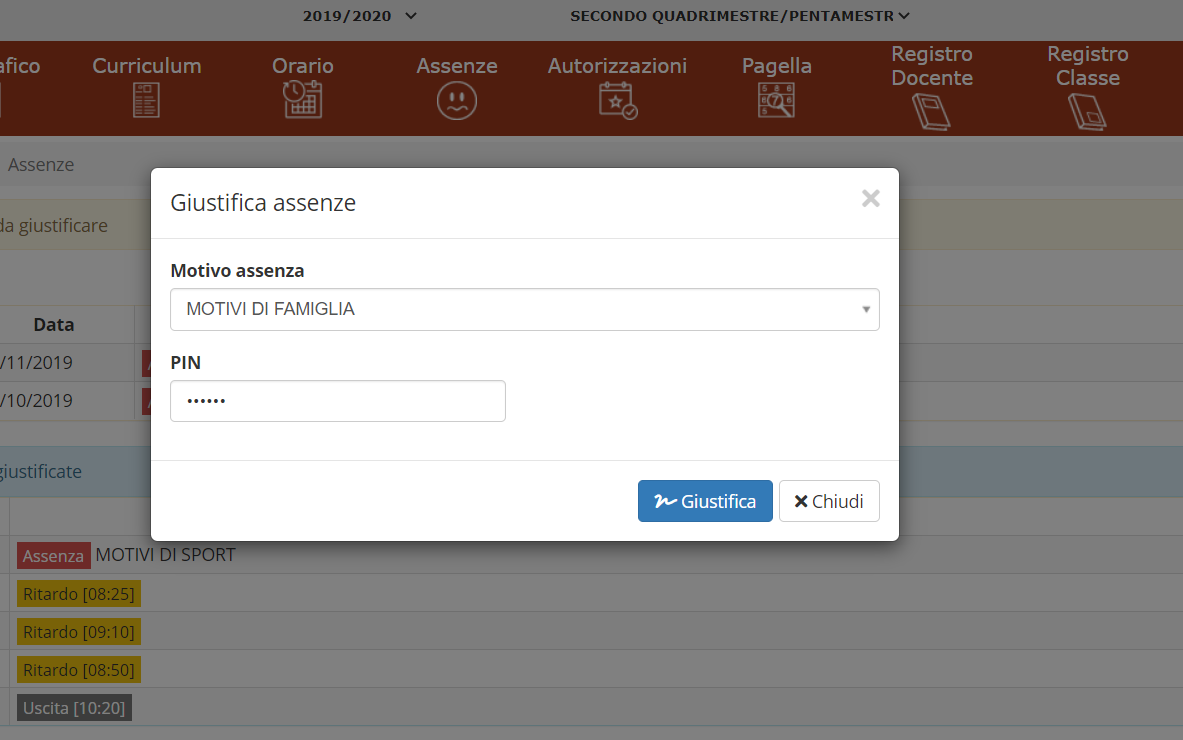The width and height of the screenshot is (1183, 740).
Task: Open the Assenze sad face icon
Action: click(456, 101)
